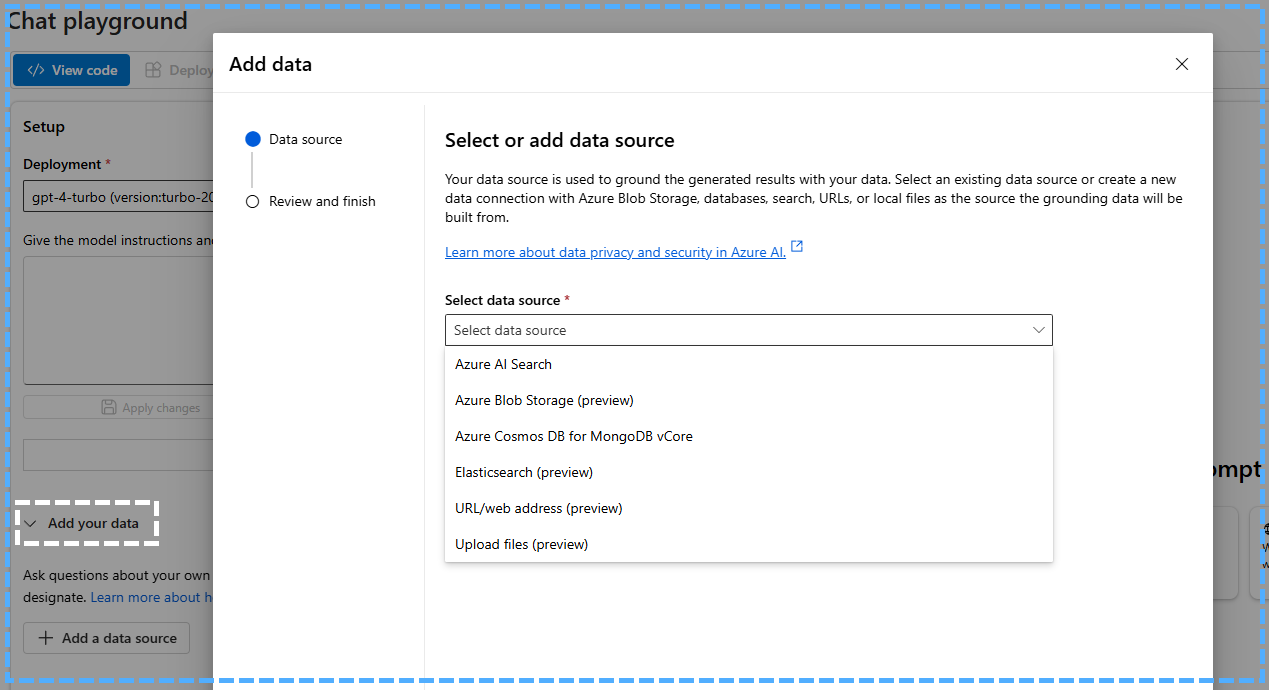Close the Add data dialog

coord(1181,64)
